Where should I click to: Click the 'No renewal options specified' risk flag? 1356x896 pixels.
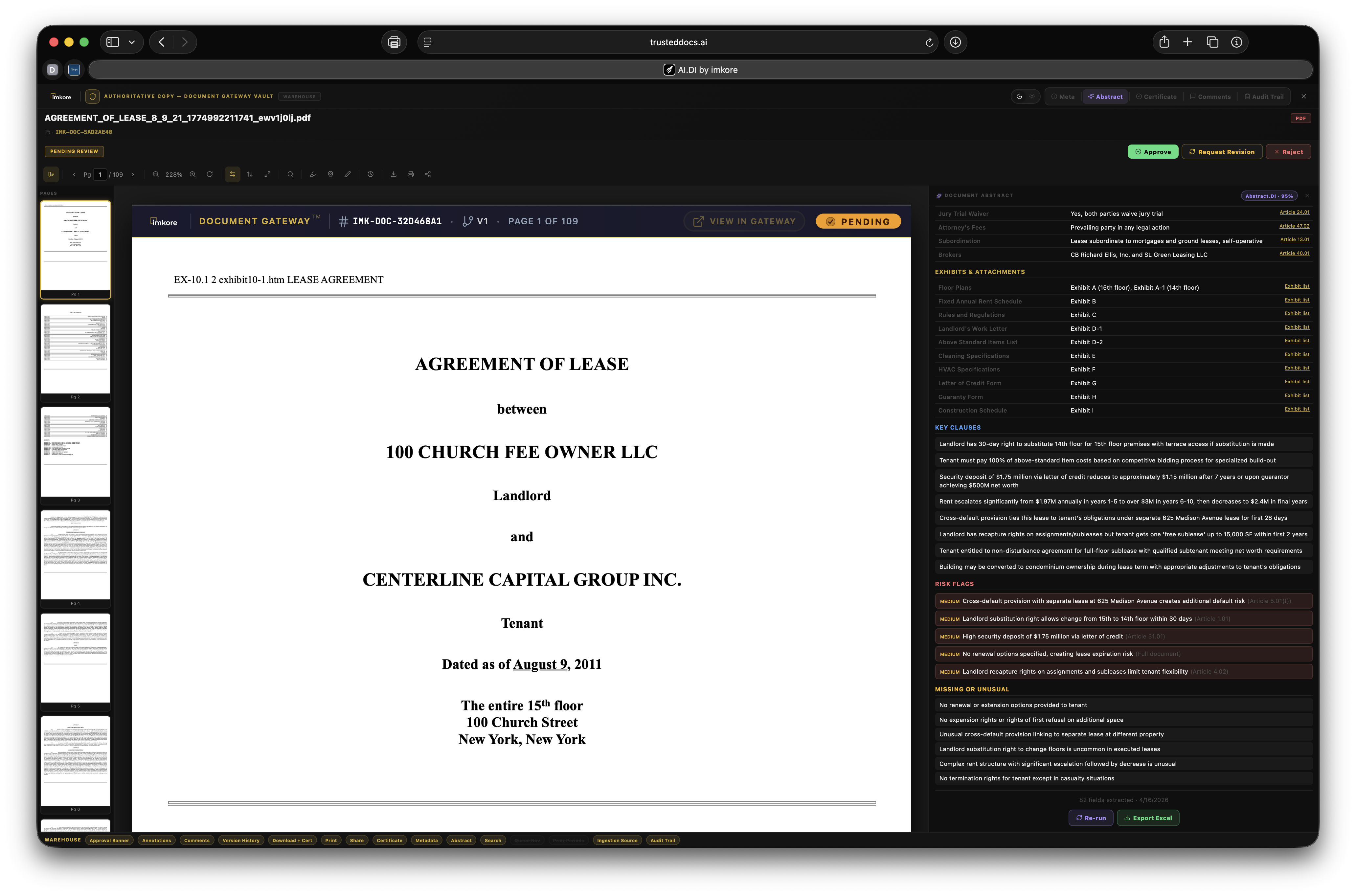coord(1123,654)
